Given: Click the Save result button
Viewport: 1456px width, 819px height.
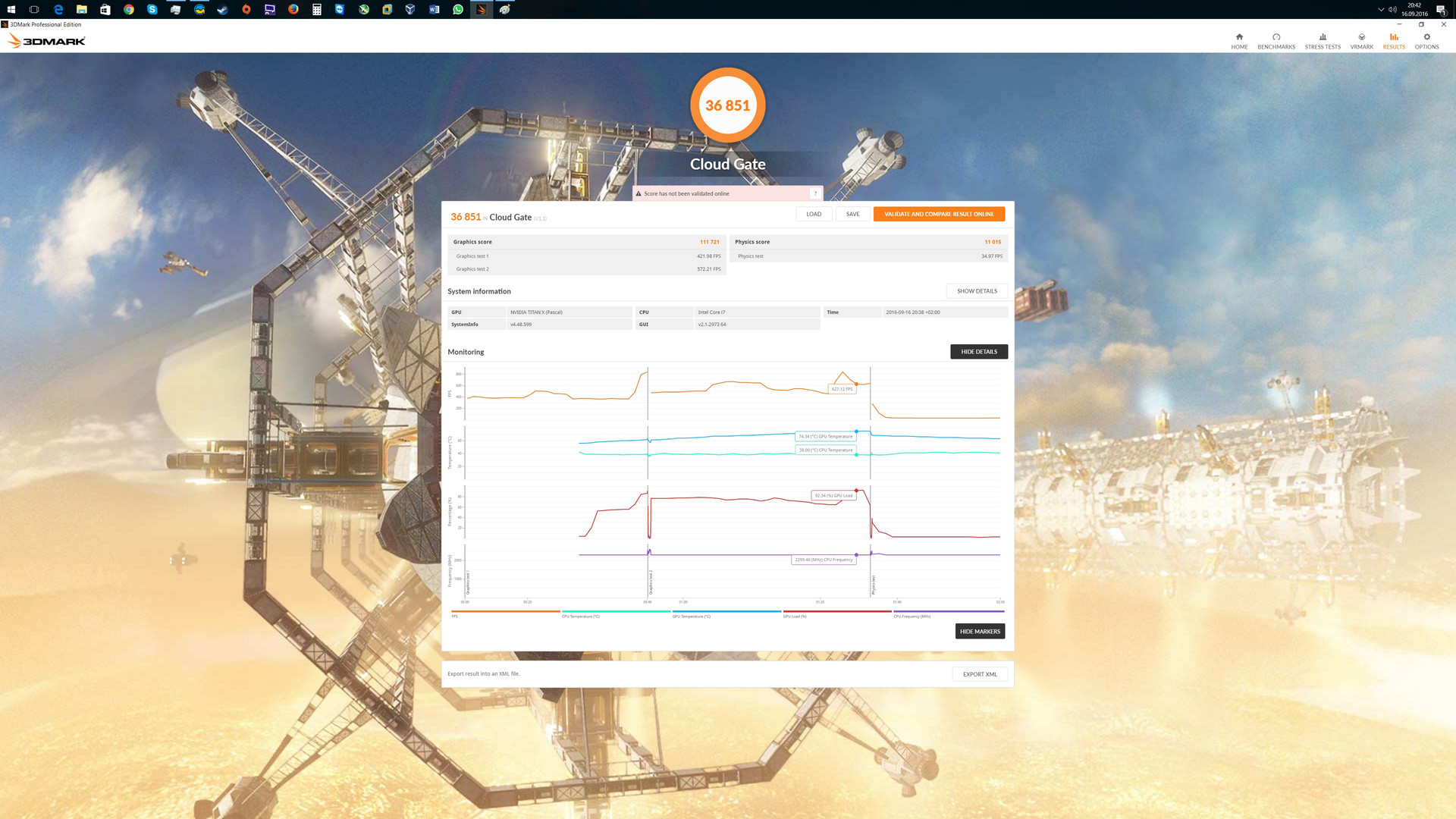Looking at the screenshot, I should point(852,214).
